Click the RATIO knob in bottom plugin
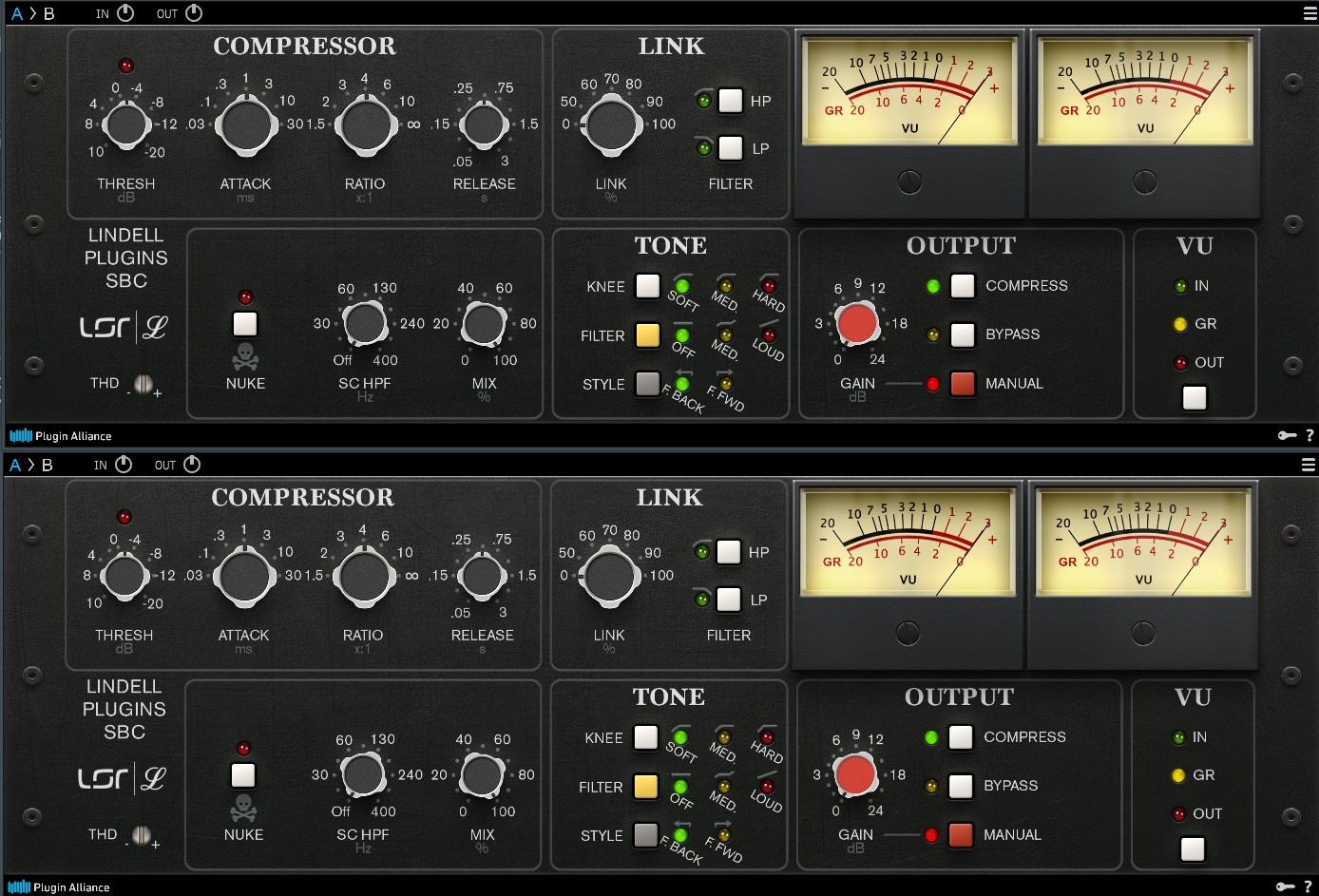The image size is (1319, 896). pos(363,576)
